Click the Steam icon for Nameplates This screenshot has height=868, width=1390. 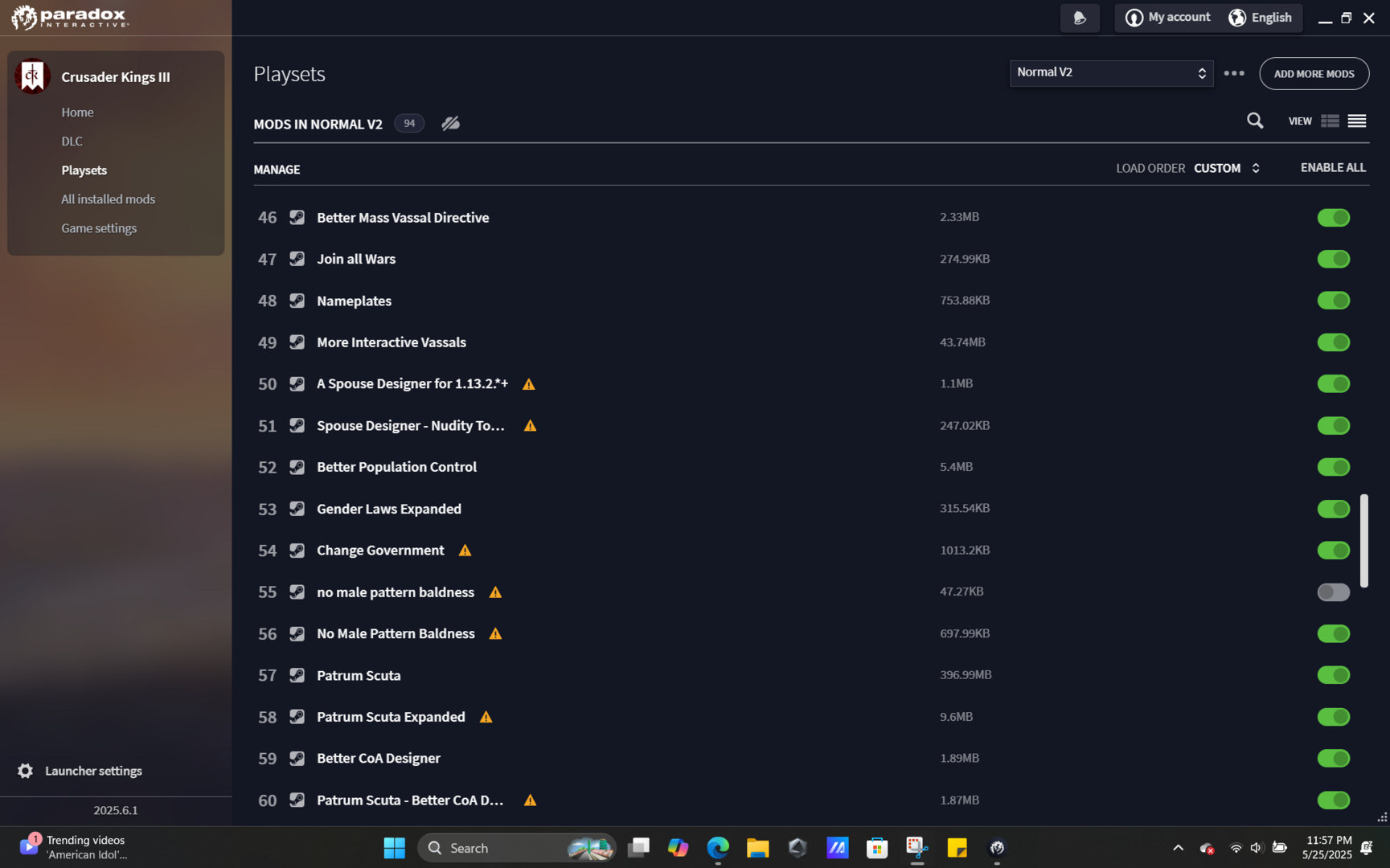pos(297,301)
